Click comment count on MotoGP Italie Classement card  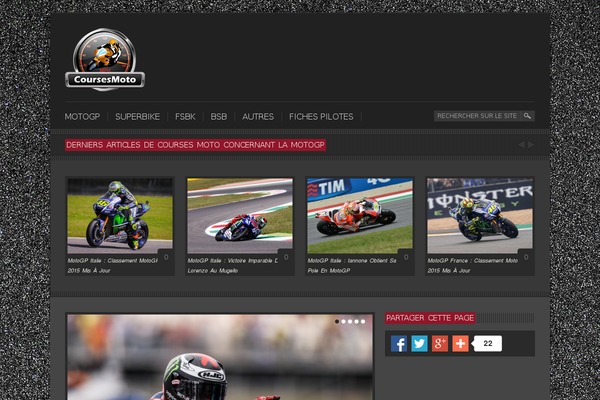click(166, 257)
